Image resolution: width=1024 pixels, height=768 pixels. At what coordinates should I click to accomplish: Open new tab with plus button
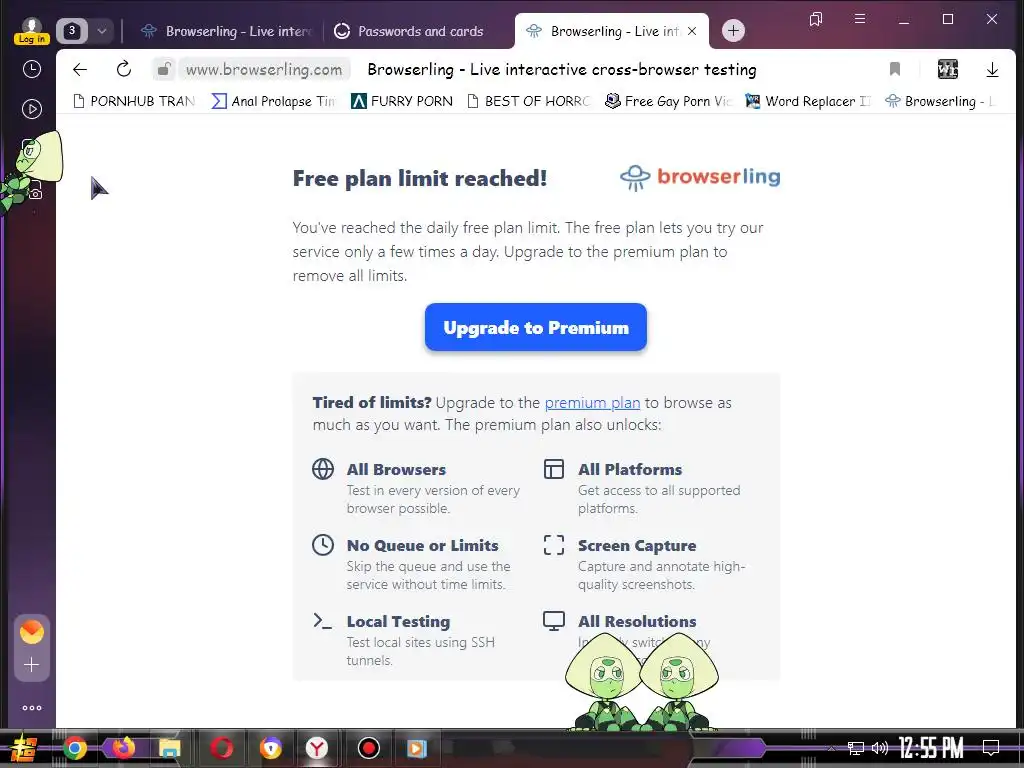click(733, 31)
